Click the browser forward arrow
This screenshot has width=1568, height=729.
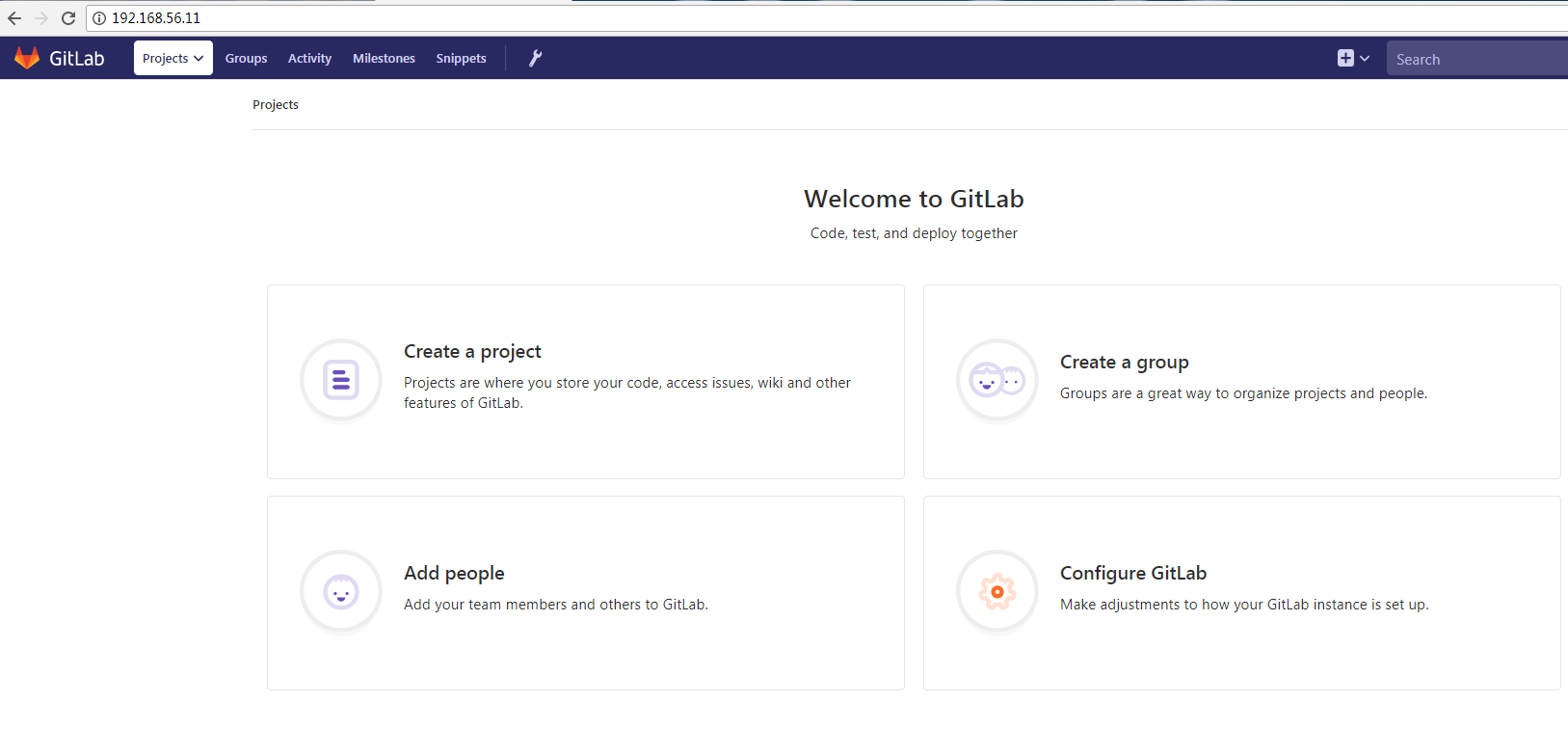click(x=41, y=18)
